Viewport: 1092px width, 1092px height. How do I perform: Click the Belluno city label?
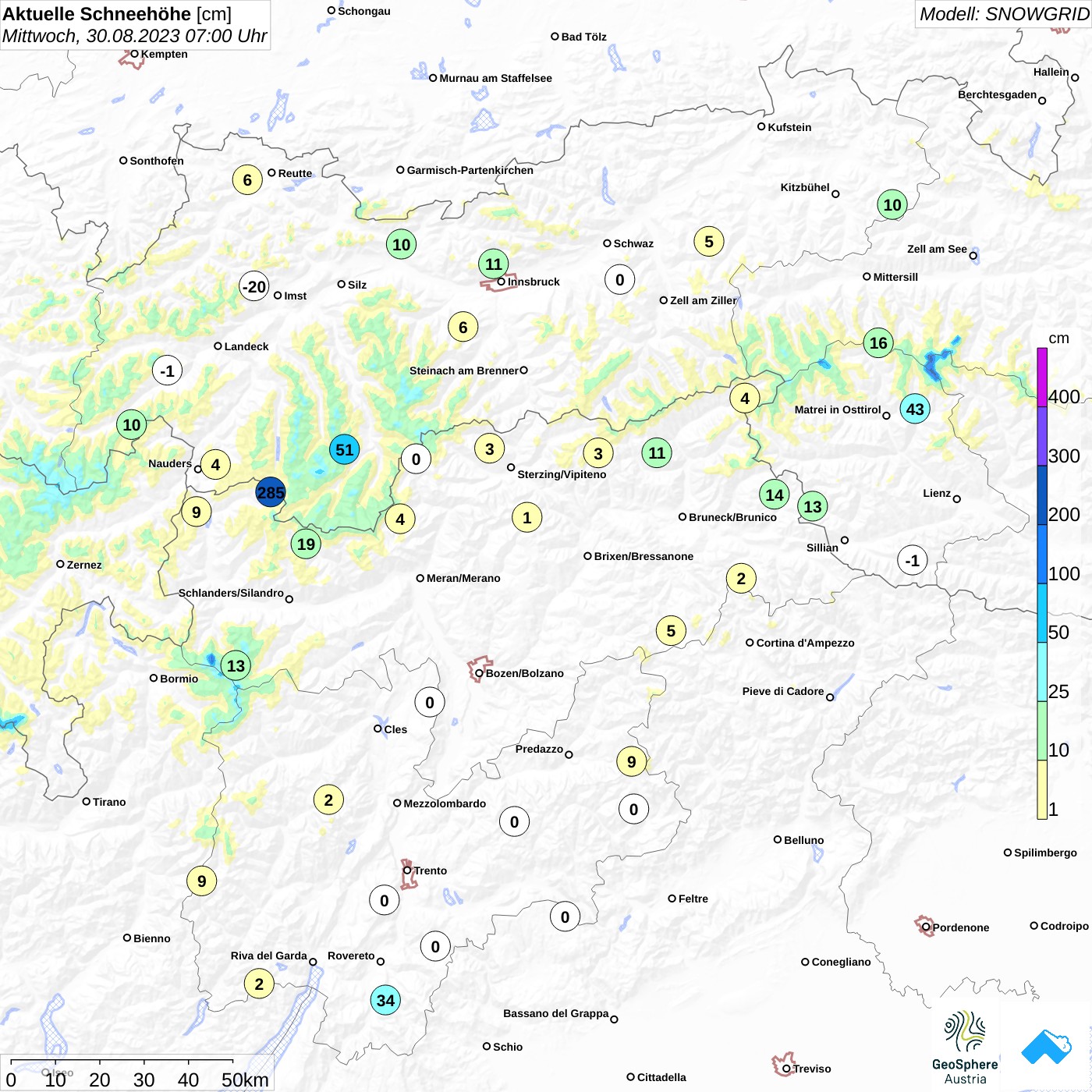click(x=803, y=840)
